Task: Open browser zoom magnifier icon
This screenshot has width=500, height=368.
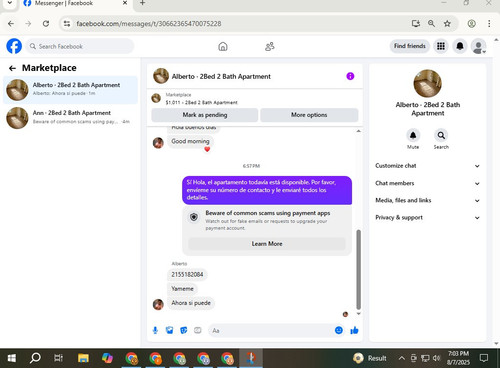Action: (431, 24)
